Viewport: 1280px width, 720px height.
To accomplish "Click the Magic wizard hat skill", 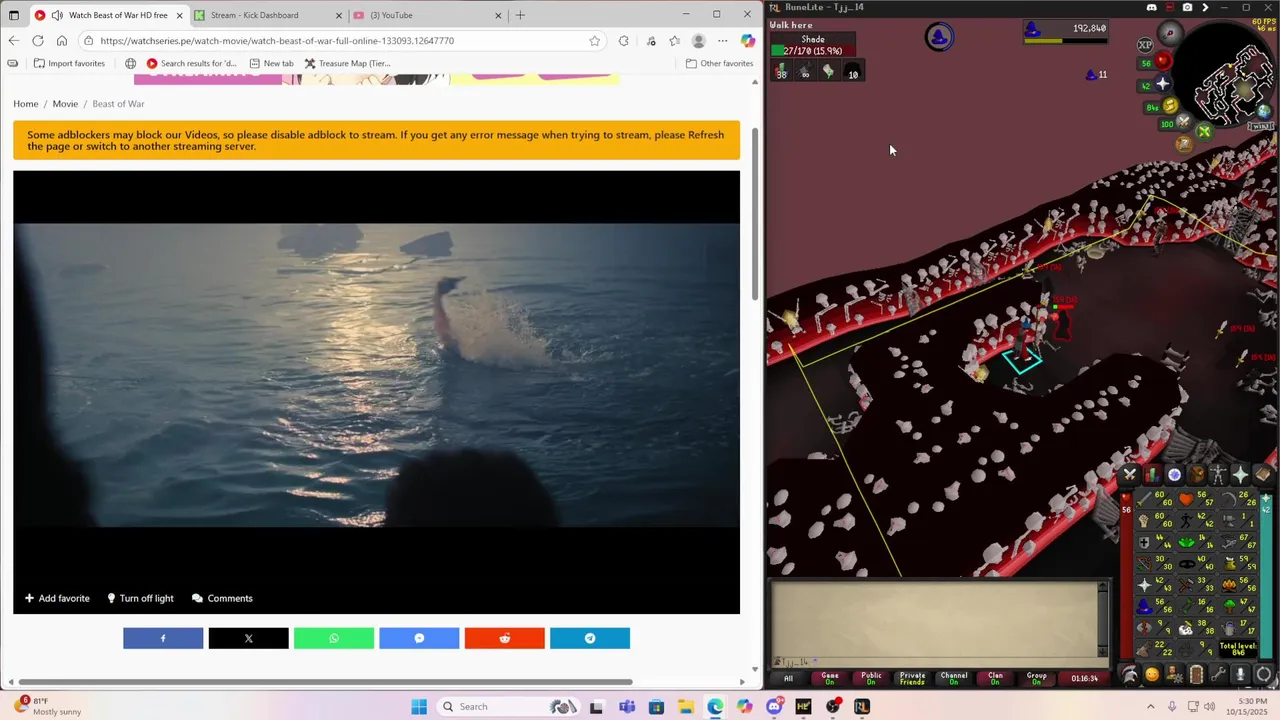I will (x=1154, y=605).
